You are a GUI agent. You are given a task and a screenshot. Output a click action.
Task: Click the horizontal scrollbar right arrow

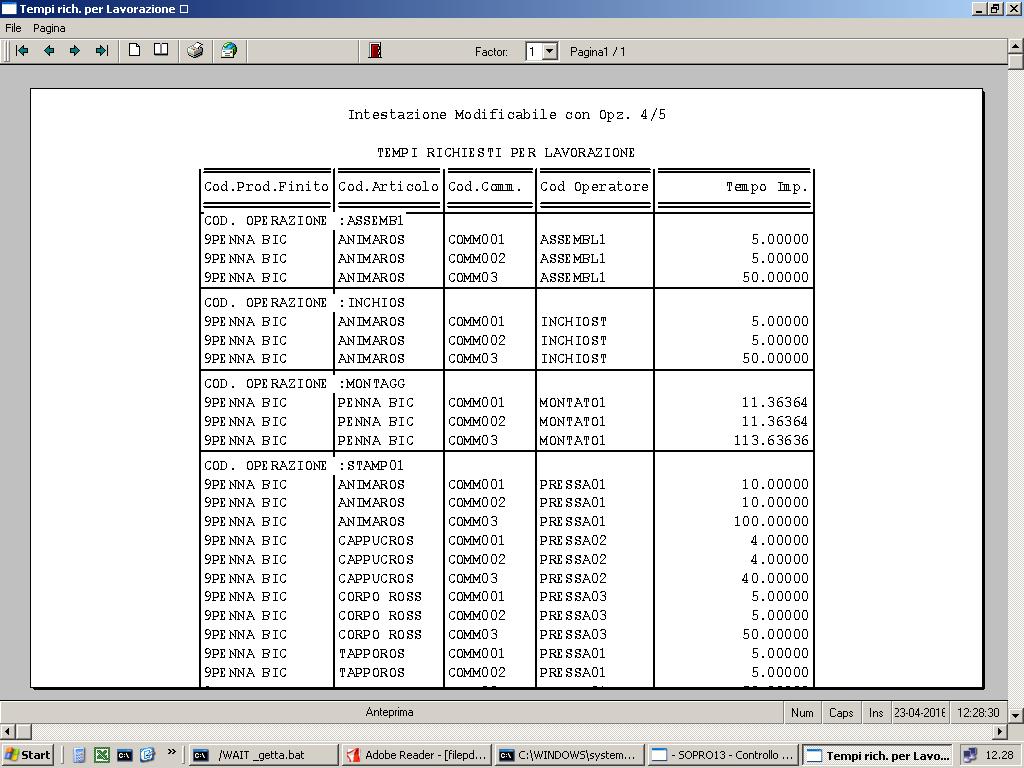pos(1000,731)
